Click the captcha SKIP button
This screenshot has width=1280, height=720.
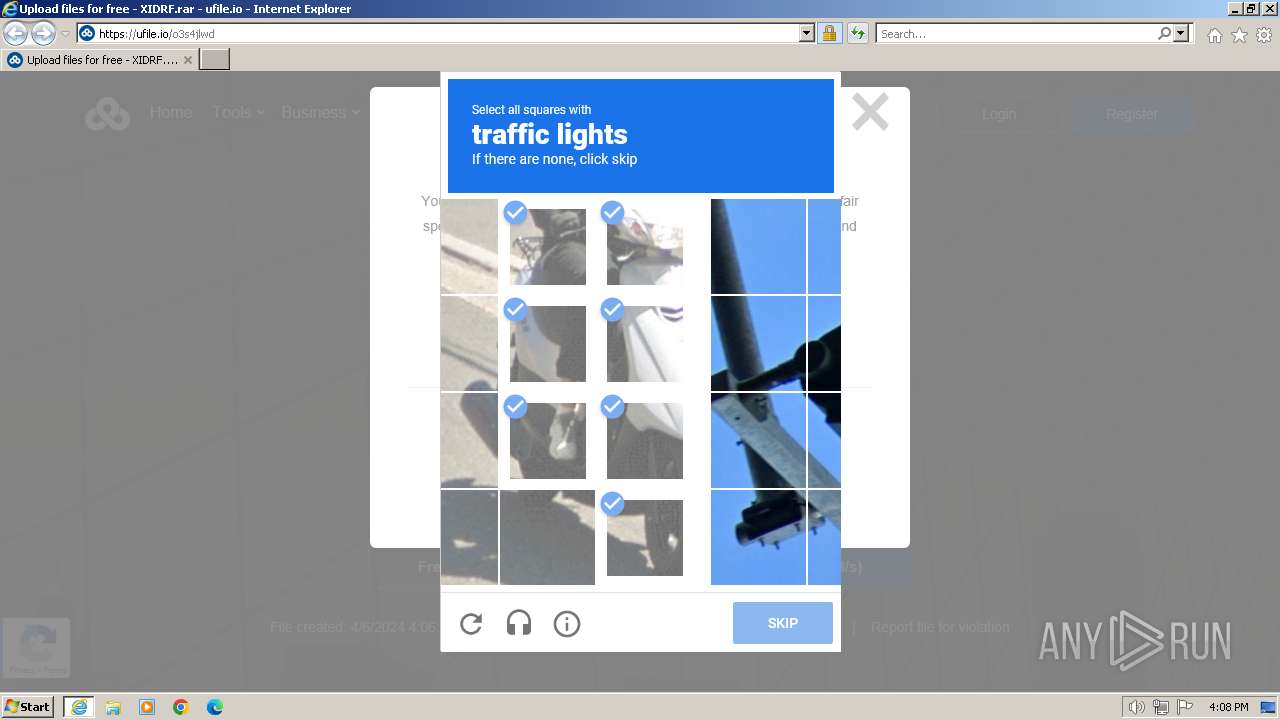(x=783, y=623)
